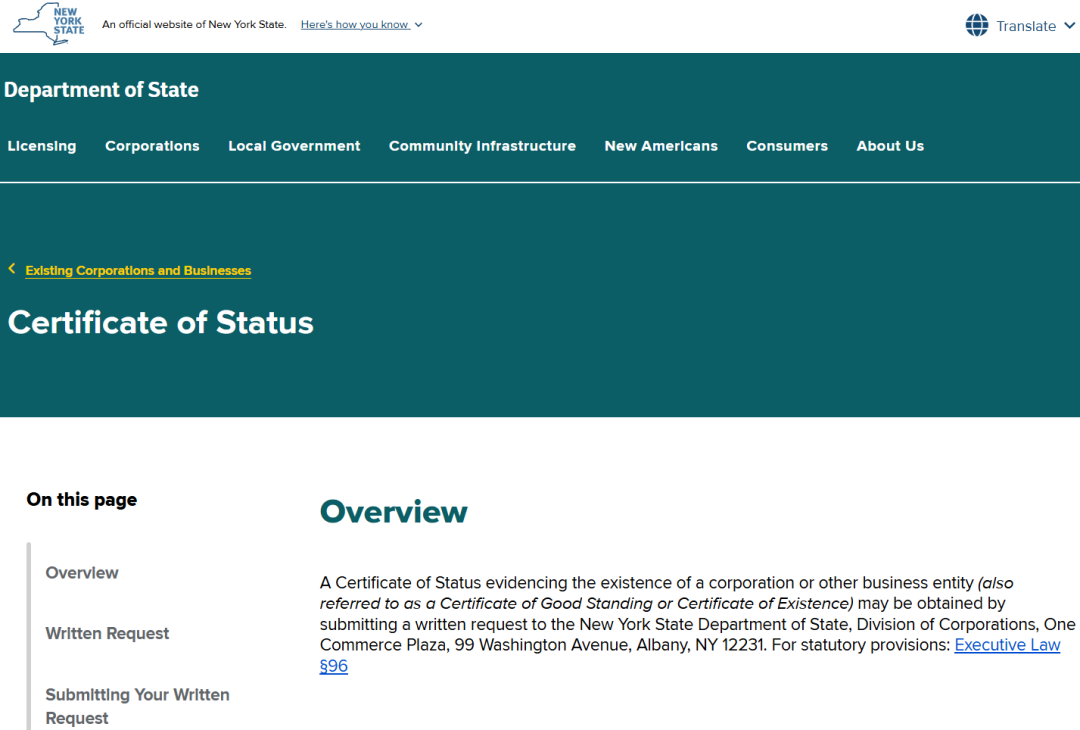Image resolution: width=1080 pixels, height=730 pixels.
Task: Click the back chevron beside Existing Corporations
Action: (12, 269)
